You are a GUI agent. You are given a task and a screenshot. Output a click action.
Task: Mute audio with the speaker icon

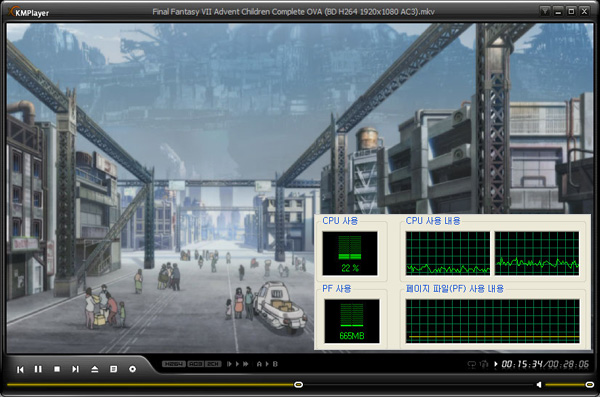[x=539, y=384]
